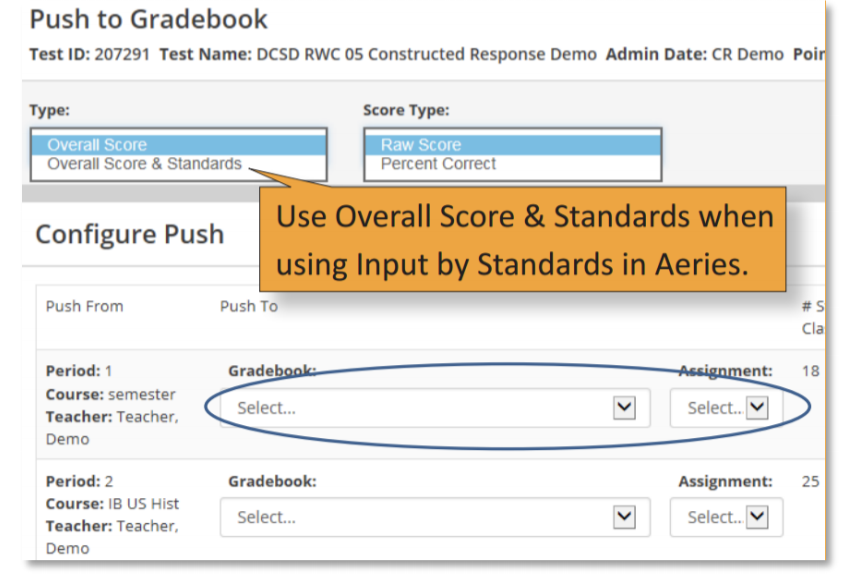Click the Score Type list box

(x=513, y=155)
